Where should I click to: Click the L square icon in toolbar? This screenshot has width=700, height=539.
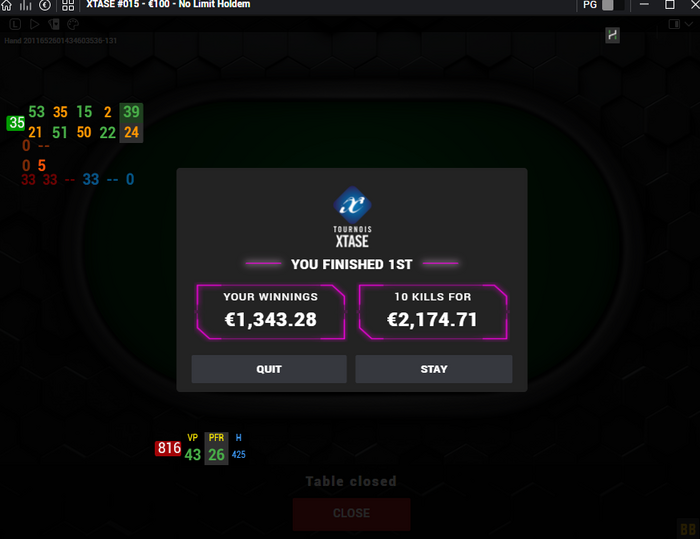pyautogui.click(x=15, y=24)
